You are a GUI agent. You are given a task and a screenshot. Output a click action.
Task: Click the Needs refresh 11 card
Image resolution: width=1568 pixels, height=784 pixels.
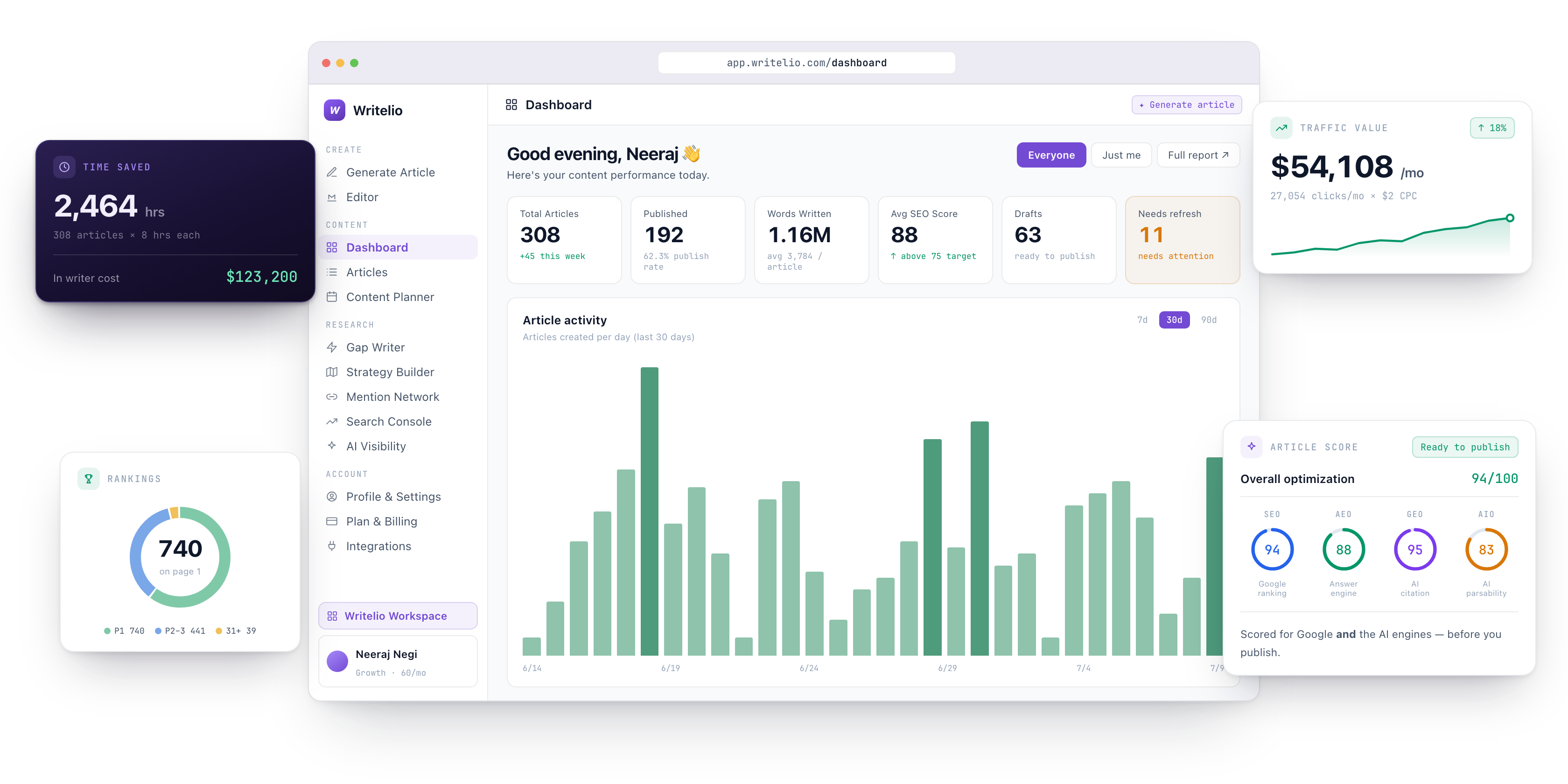(x=1183, y=240)
